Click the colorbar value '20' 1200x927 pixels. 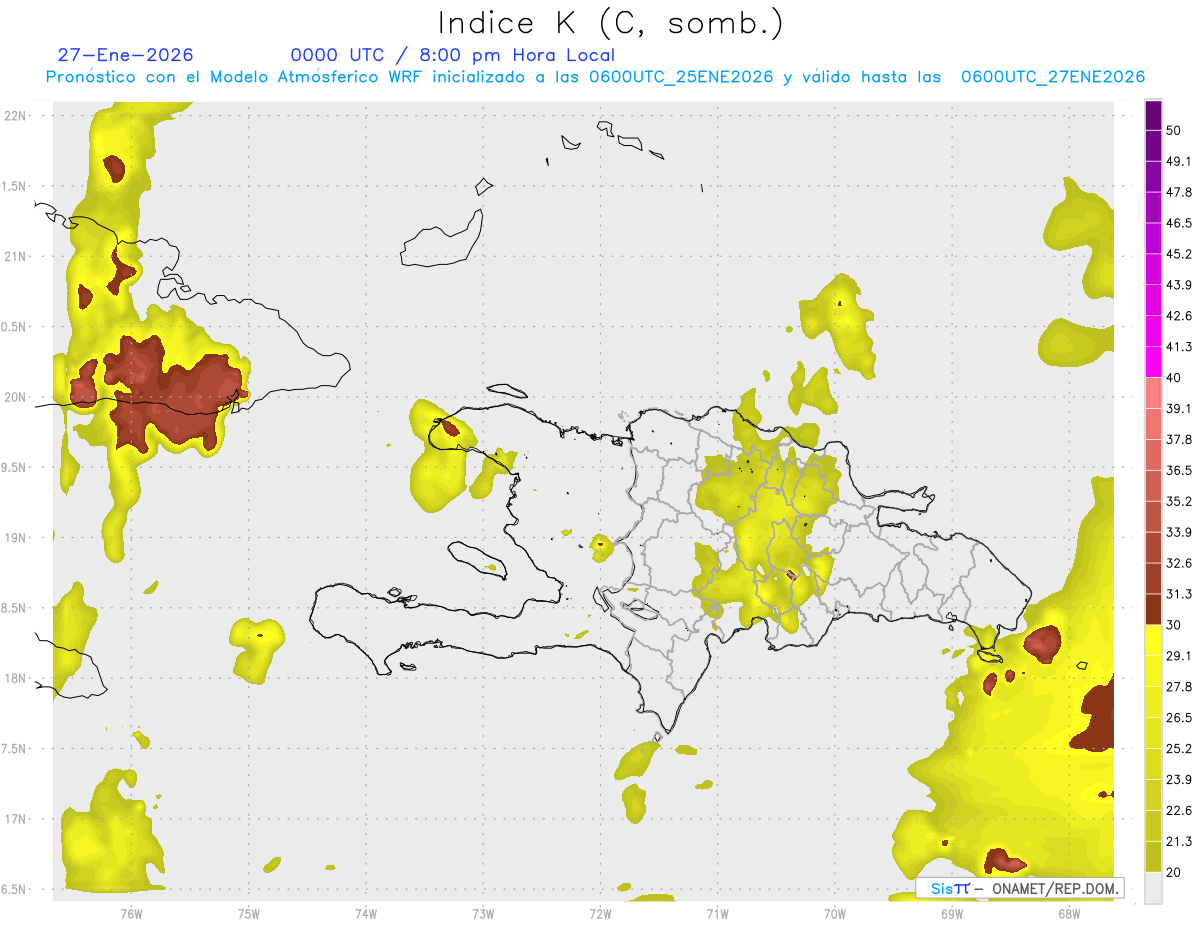tap(1175, 872)
